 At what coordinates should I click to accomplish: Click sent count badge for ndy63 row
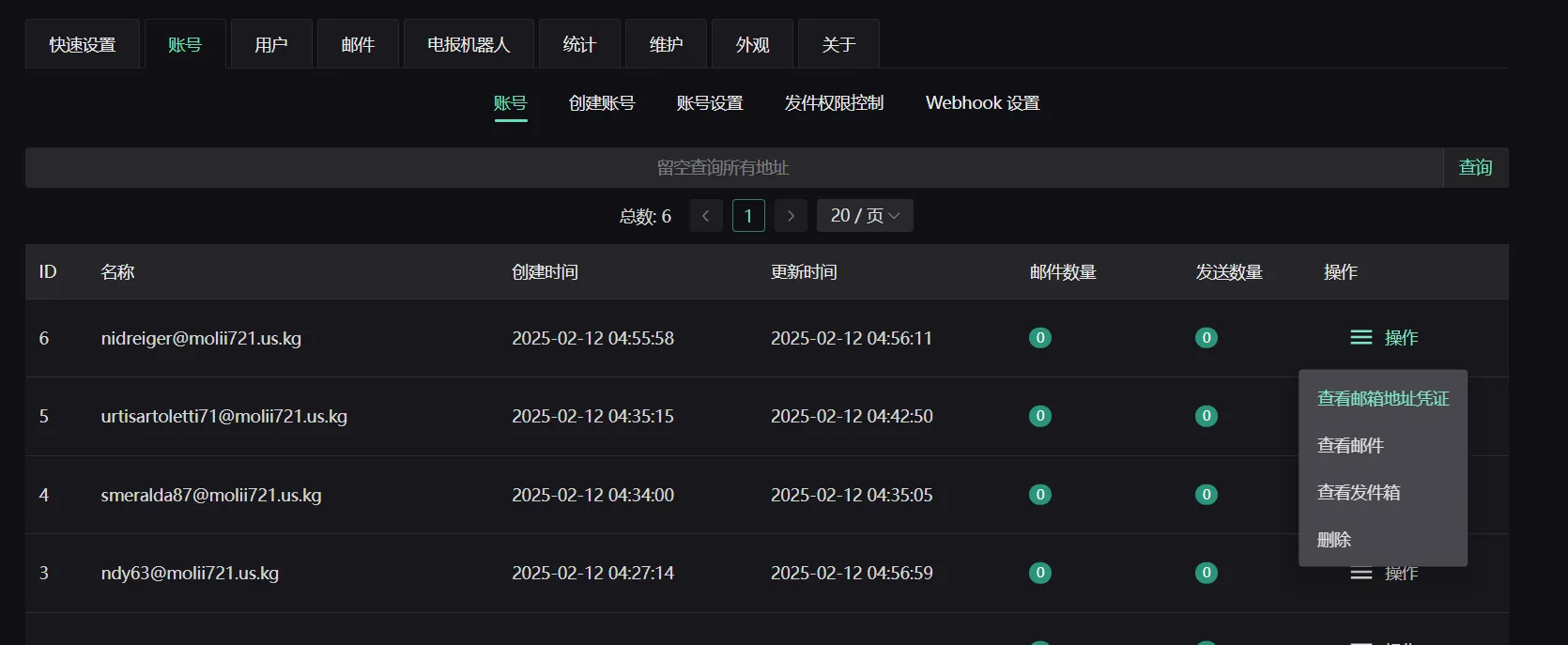[1207, 572]
